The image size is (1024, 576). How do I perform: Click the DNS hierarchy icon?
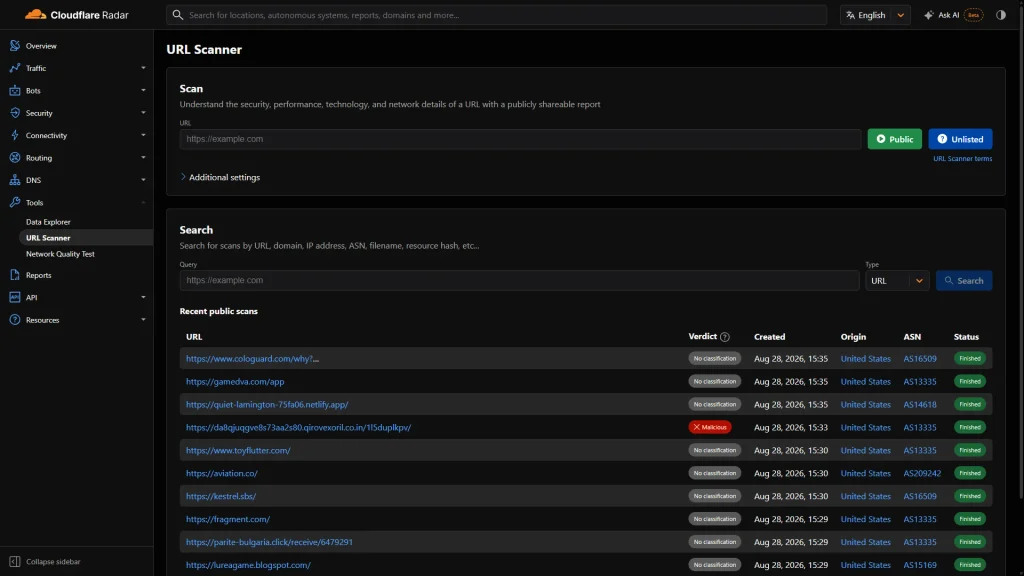(x=15, y=180)
